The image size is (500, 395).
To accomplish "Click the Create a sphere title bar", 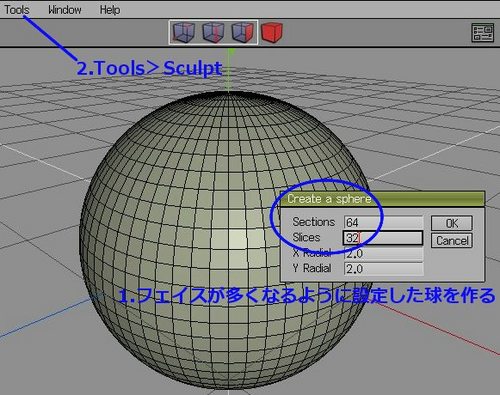I will click(x=382, y=199).
